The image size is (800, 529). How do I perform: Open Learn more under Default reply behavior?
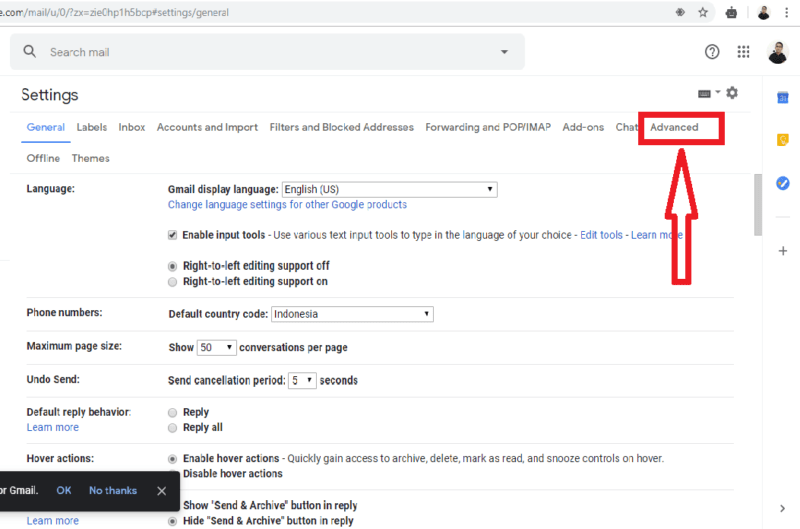coord(53,427)
